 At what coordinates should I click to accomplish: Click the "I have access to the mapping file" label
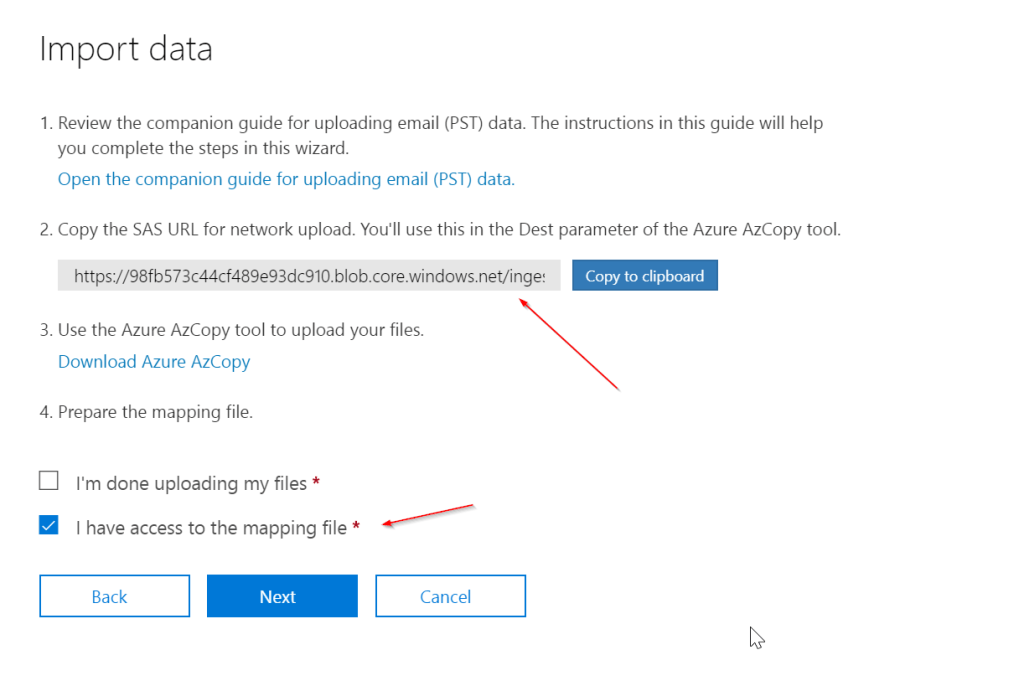211,528
